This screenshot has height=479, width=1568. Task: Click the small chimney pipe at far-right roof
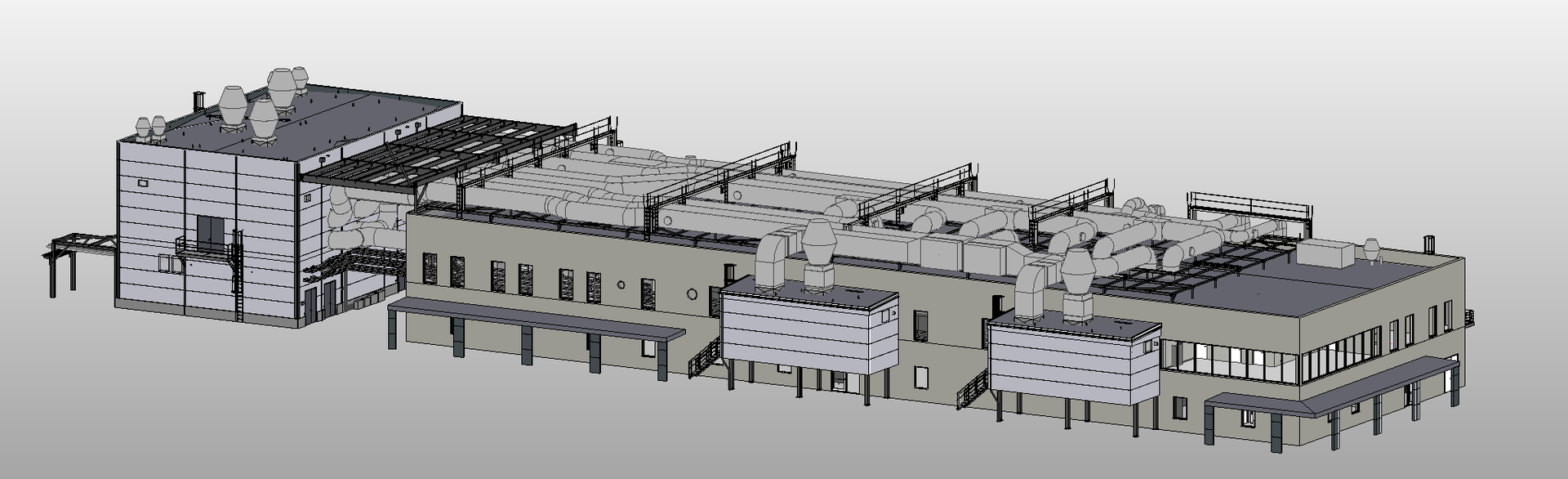(1428, 244)
